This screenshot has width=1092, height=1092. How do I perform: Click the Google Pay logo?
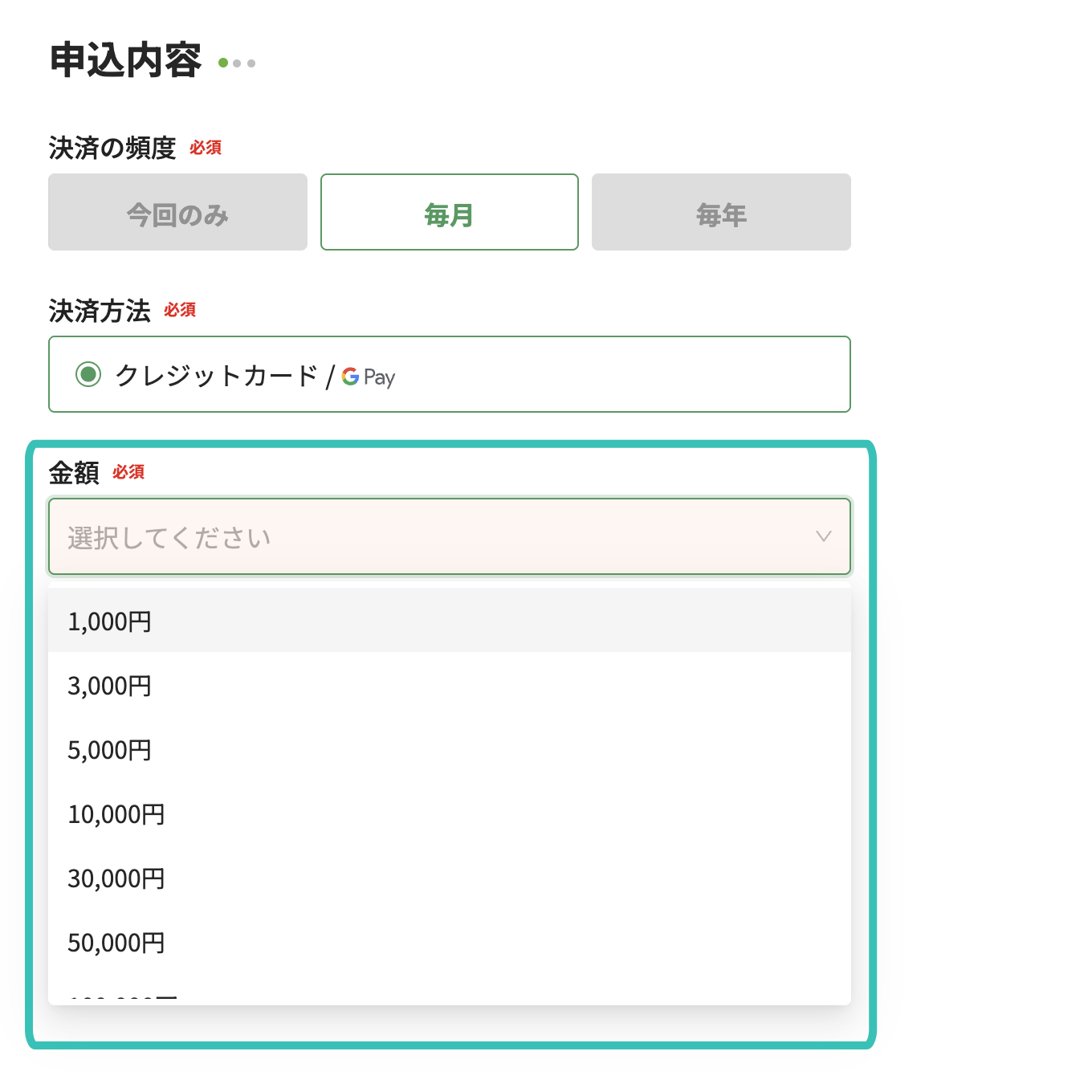click(369, 377)
